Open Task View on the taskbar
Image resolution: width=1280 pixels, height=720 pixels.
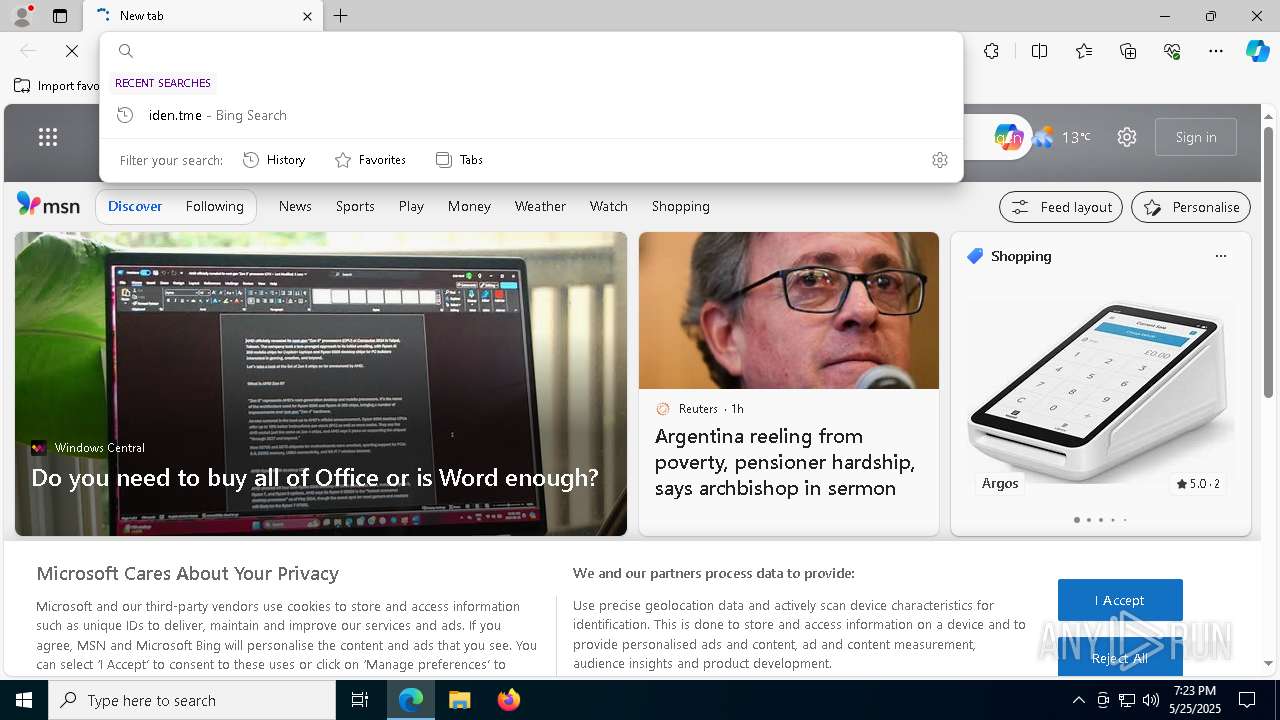coord(360,700)
